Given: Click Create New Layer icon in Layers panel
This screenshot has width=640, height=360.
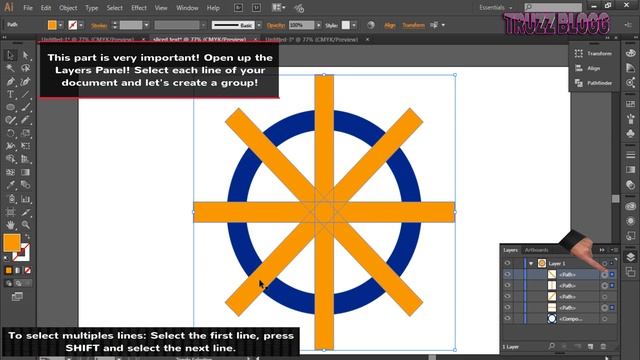Looking at the screenshot, I should 590,346.
